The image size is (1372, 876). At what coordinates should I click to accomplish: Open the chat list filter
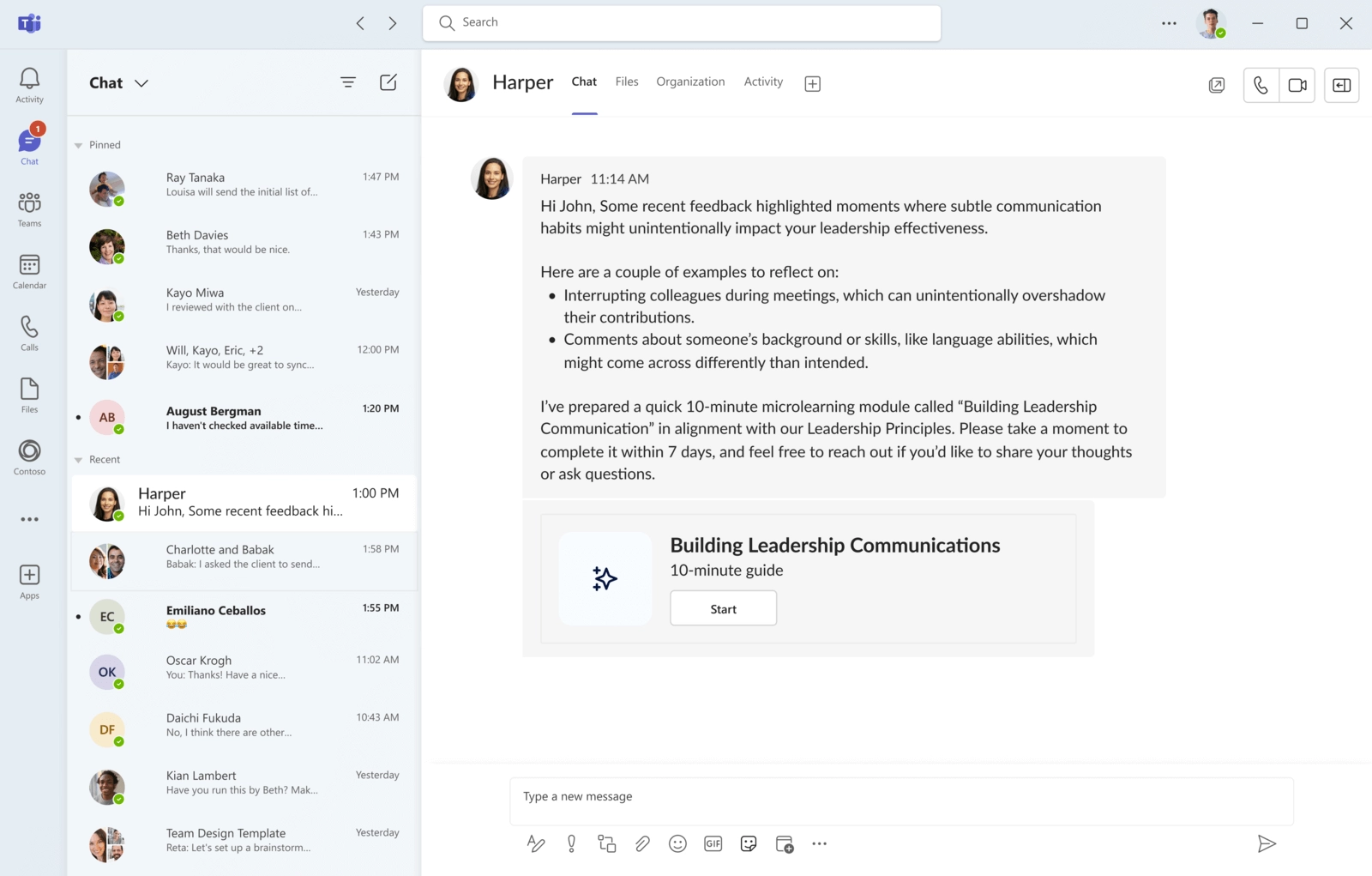[347, 82]
